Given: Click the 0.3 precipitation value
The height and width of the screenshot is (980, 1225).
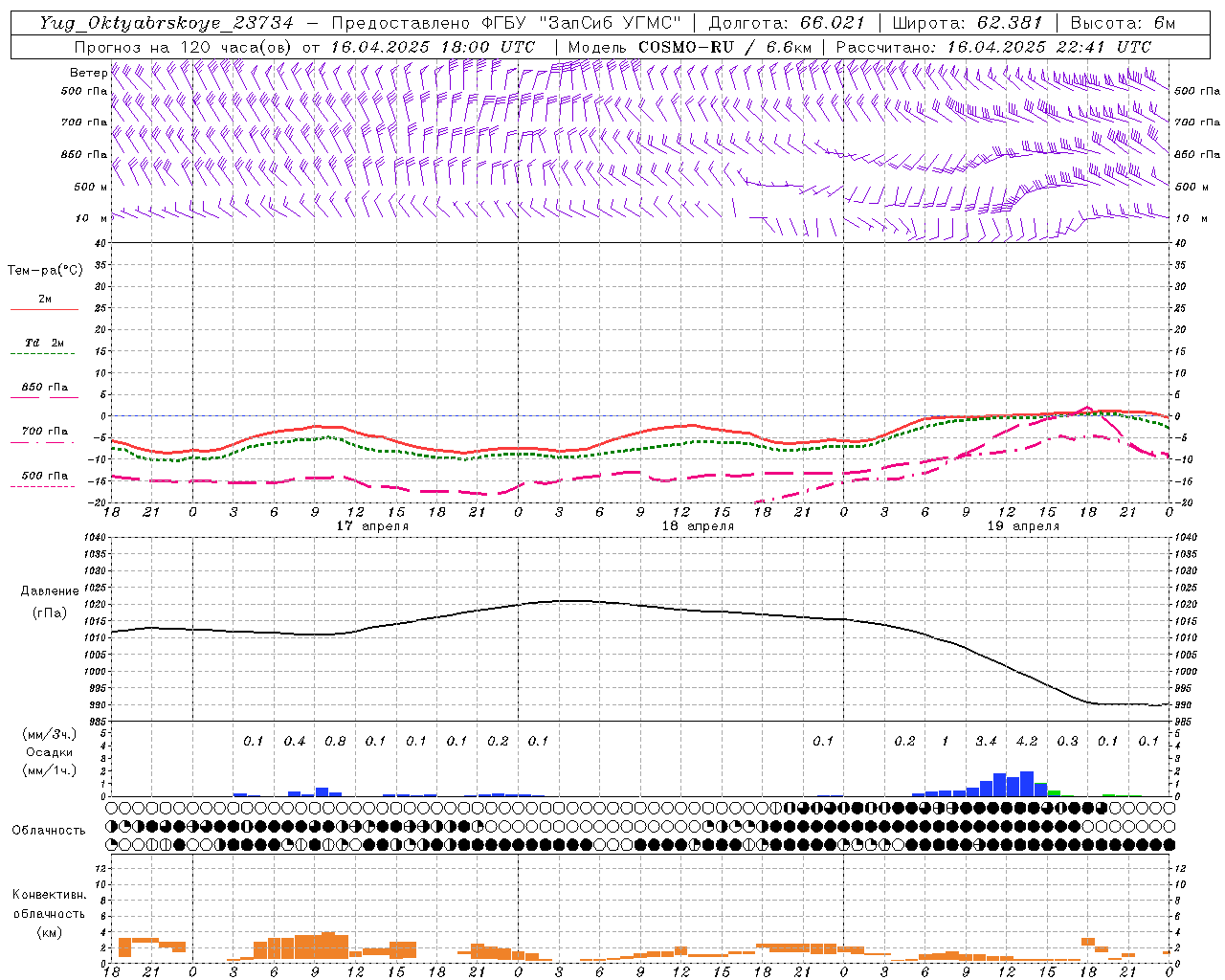Looking at the screenshot, I should [x=1067, y=742].
